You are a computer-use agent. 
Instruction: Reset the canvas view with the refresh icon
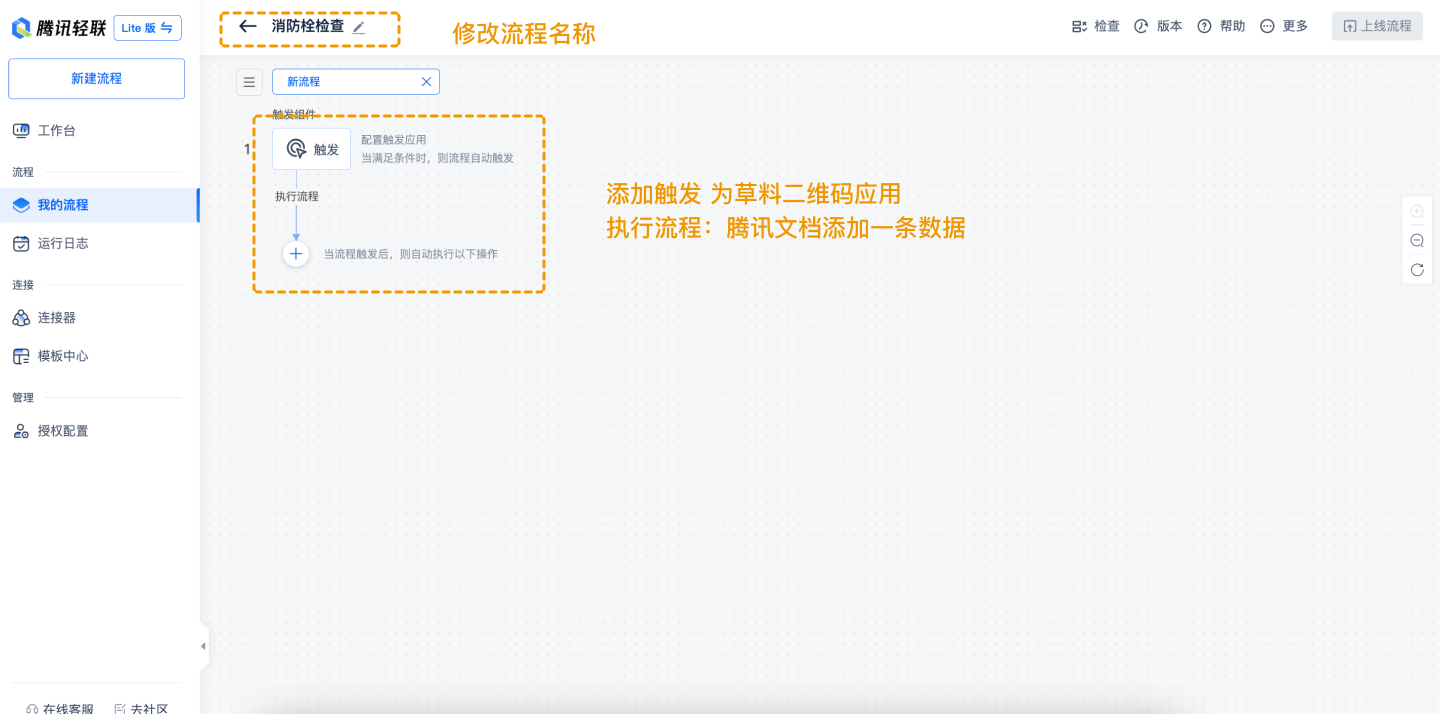(1417, 269)
